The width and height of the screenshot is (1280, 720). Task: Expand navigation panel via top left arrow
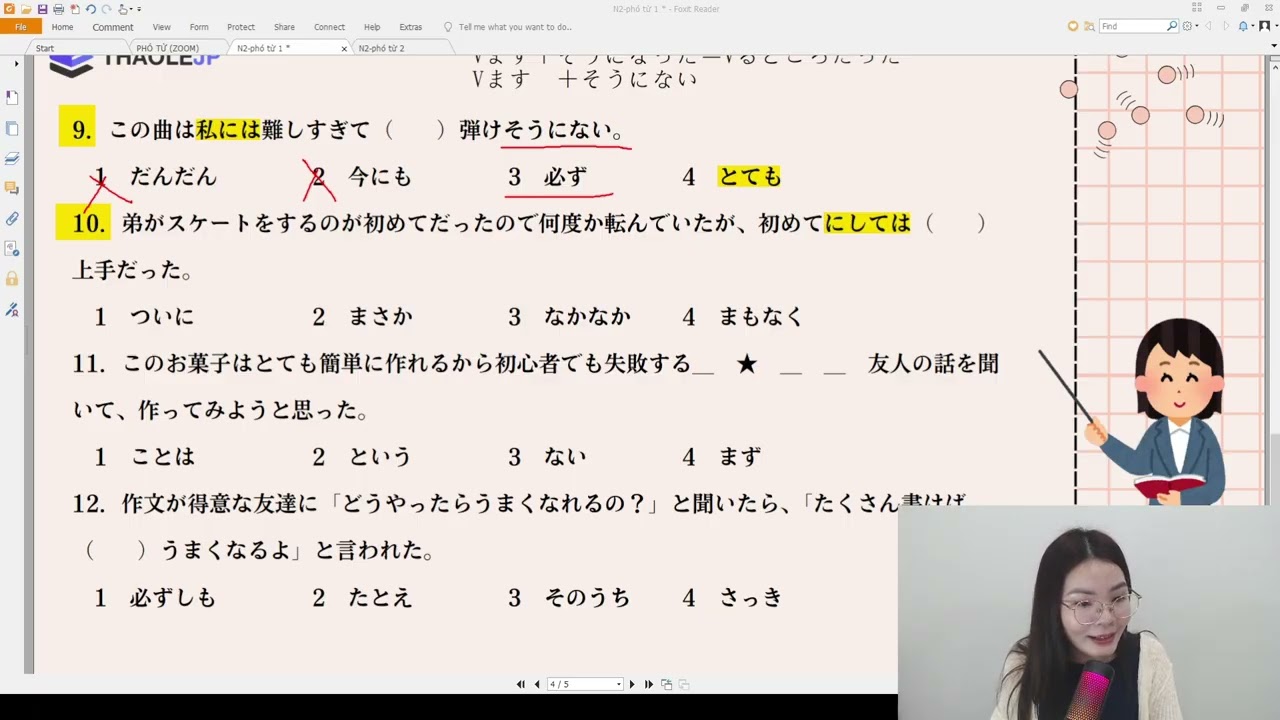[x=16, y=64]
